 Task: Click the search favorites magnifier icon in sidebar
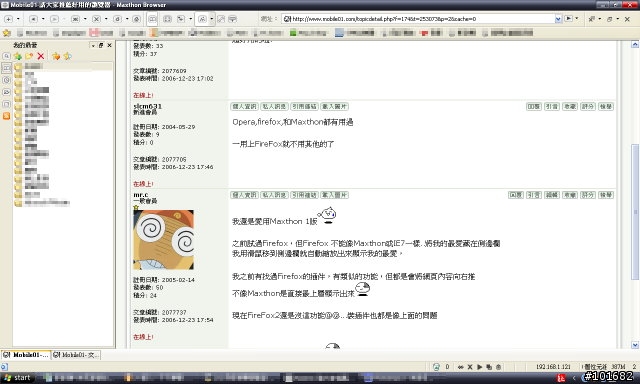tap(7, 56)
